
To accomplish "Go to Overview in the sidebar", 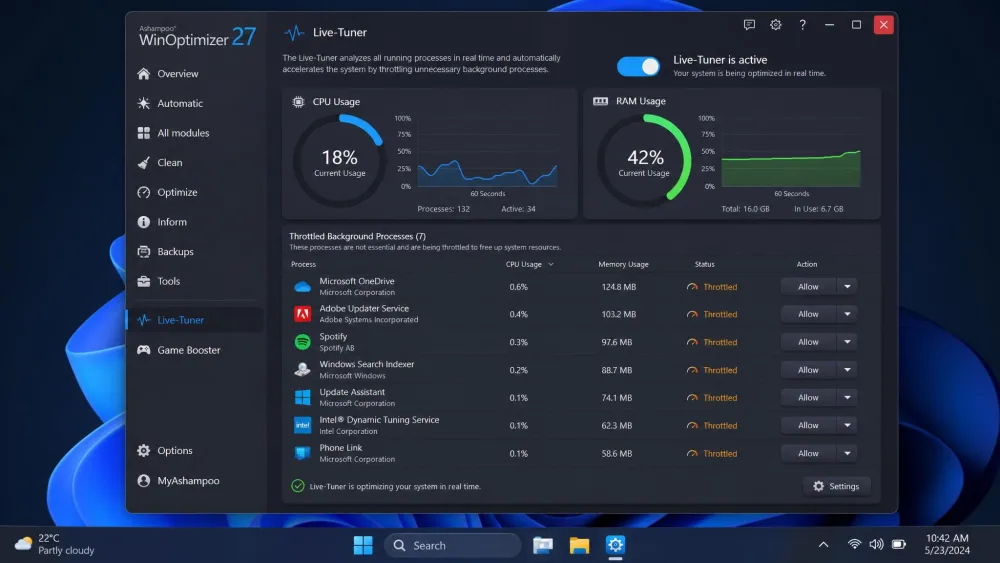I will point(195,74).
